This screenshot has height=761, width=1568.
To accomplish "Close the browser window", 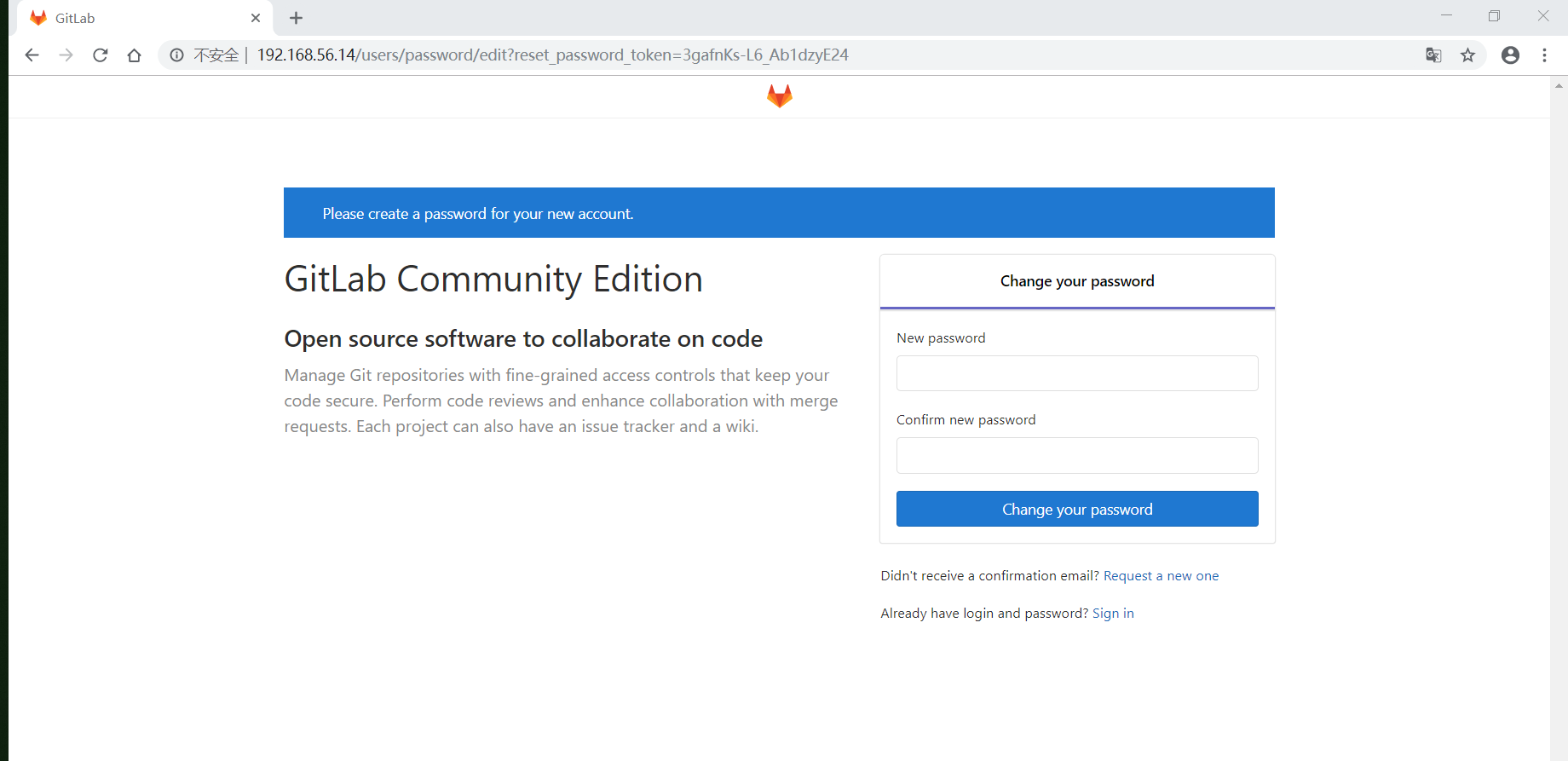I will 1543,15.
